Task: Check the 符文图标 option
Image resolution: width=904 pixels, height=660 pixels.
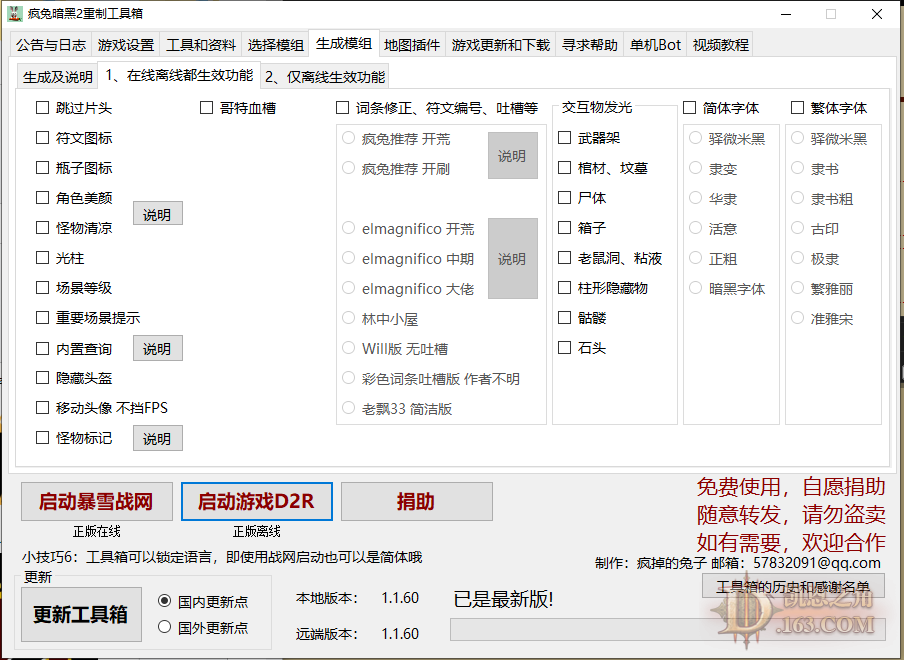Action: [x=42, y=138]
